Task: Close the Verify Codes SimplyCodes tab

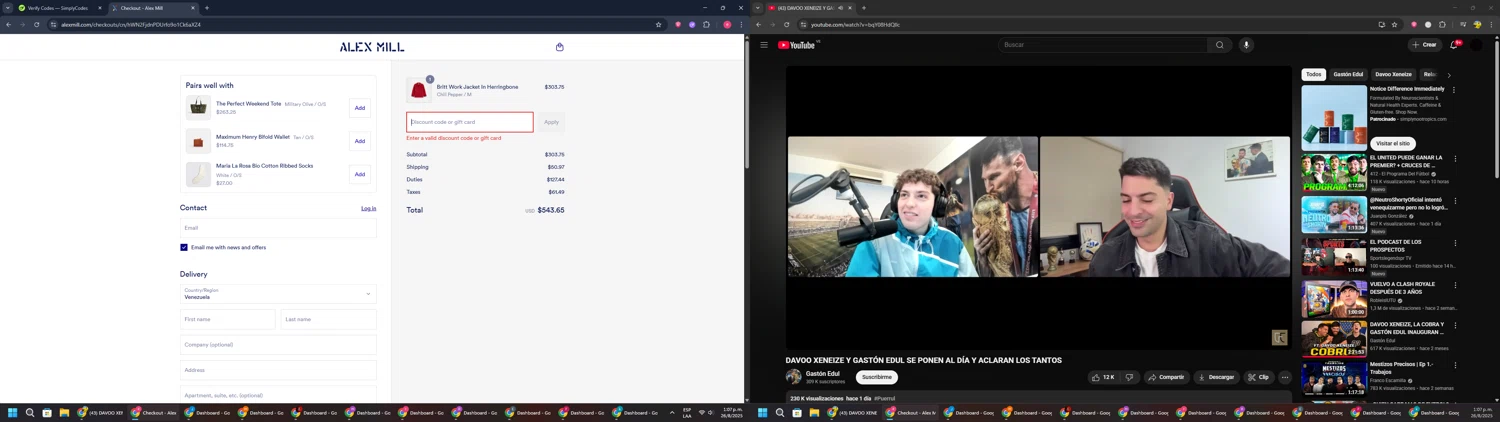Action: click(x=99, y=8)
